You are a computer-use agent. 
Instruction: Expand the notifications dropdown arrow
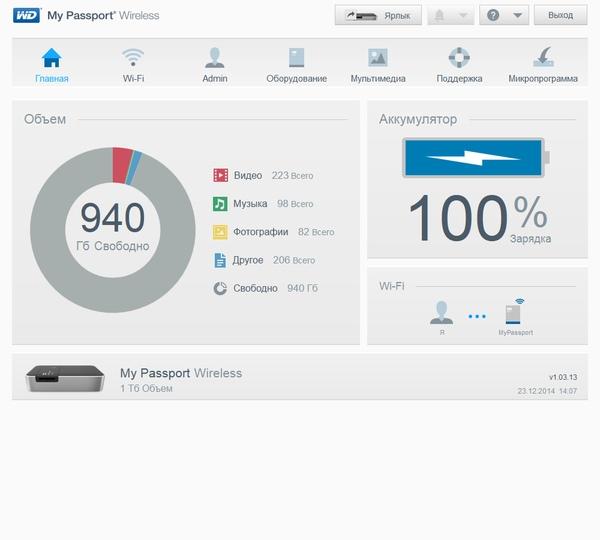[463, 16]
